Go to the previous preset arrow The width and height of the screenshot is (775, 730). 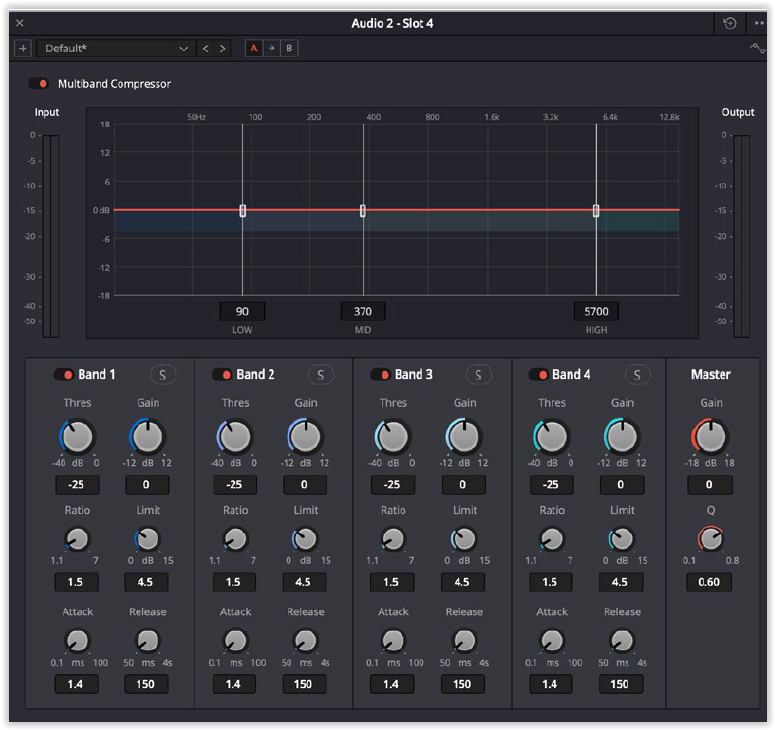click(206, 48)
